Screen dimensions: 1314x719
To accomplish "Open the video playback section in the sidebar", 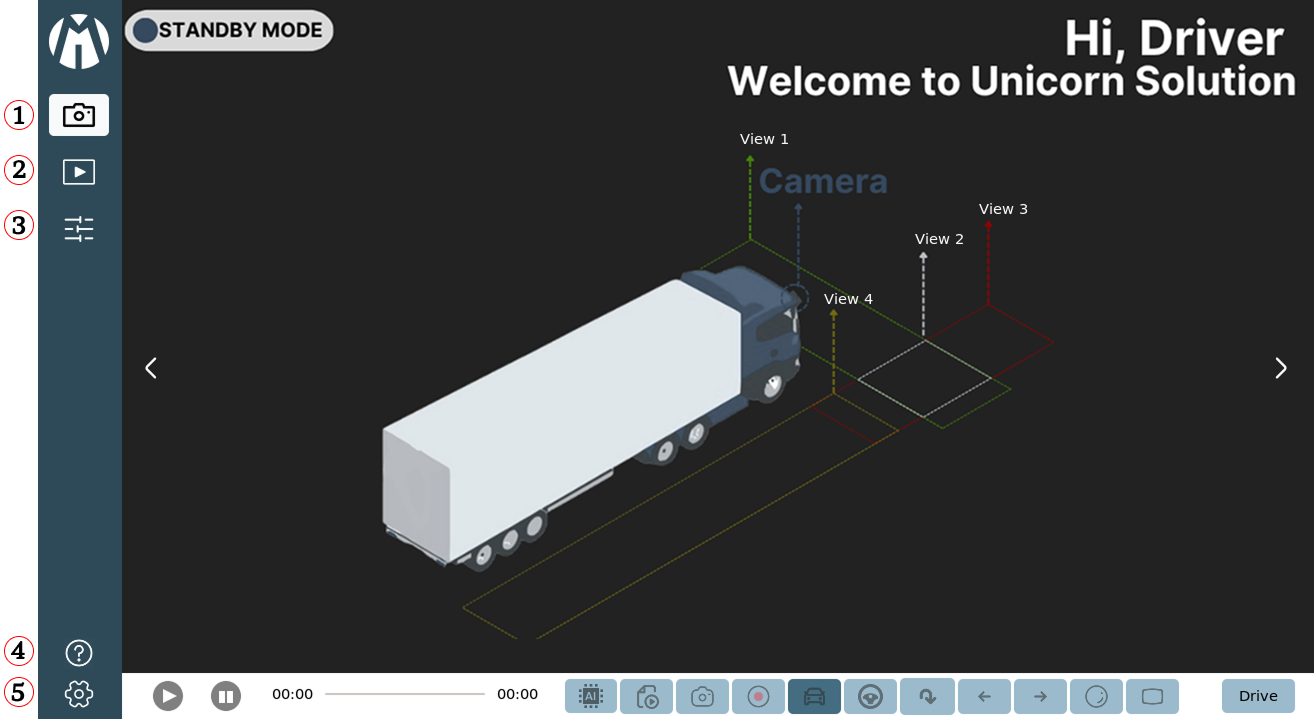I will [x=79, y=172].
